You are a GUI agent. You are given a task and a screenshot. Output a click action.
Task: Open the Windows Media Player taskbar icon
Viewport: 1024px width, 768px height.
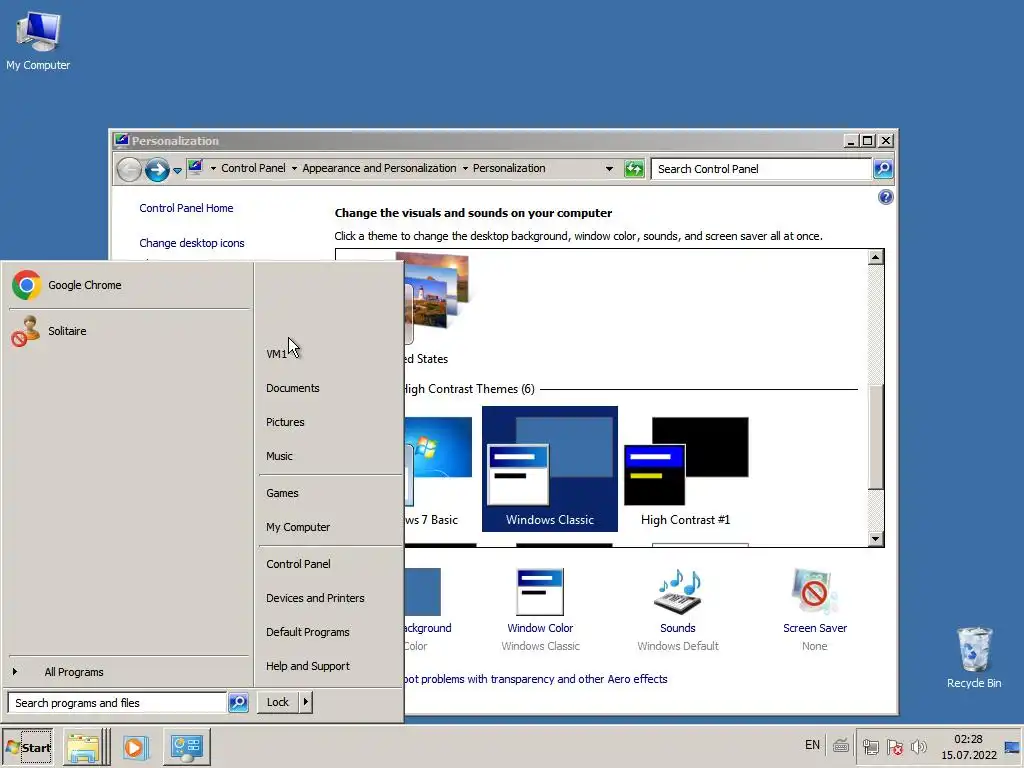[136, 747]
